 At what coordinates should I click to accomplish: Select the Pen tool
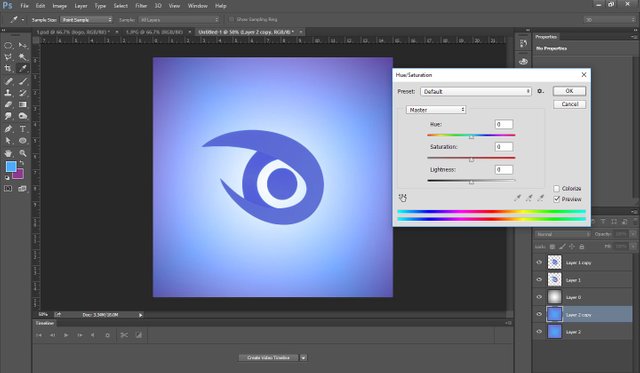pos(8,129)
